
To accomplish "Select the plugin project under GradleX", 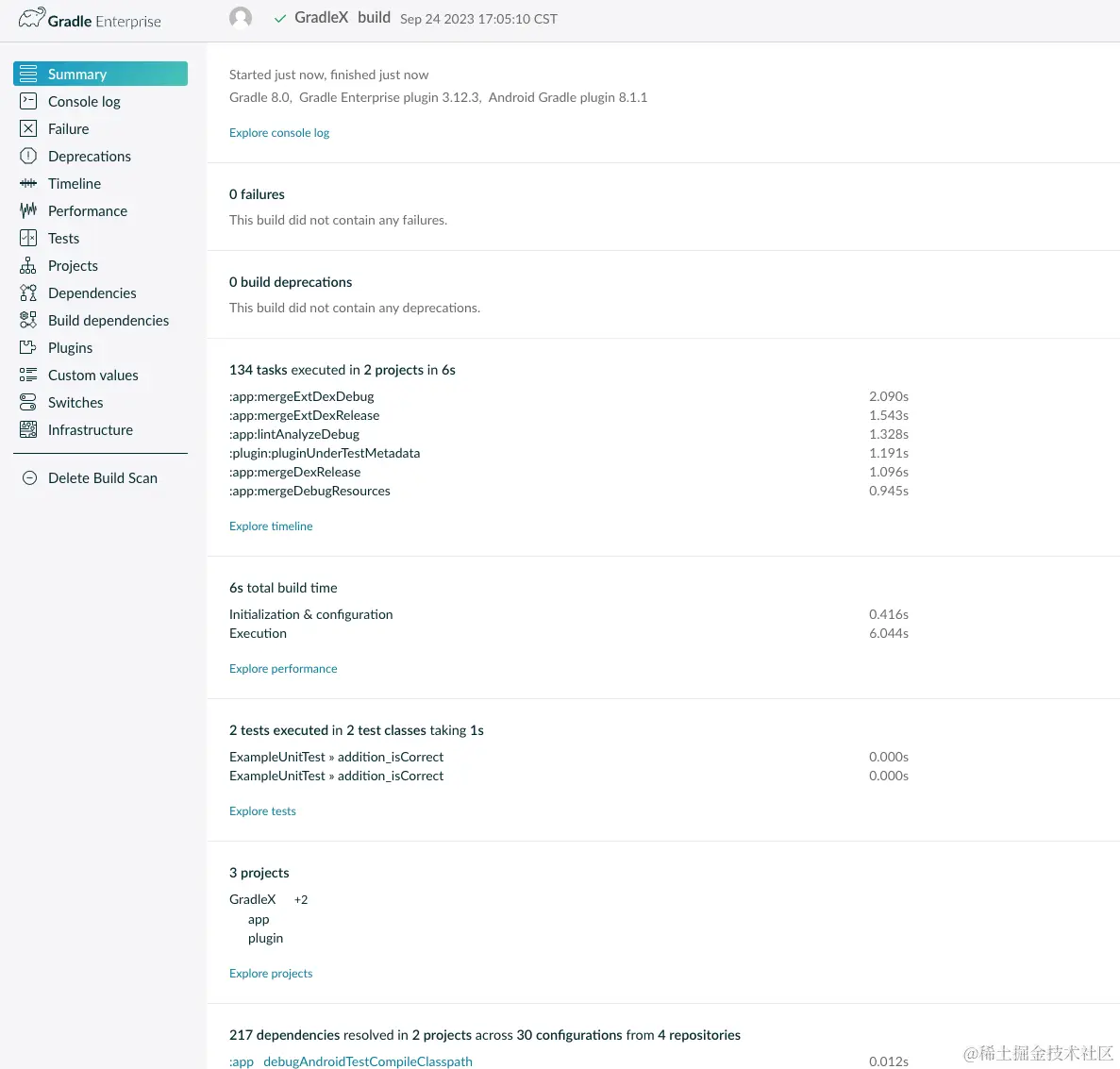I will [265, 938].
